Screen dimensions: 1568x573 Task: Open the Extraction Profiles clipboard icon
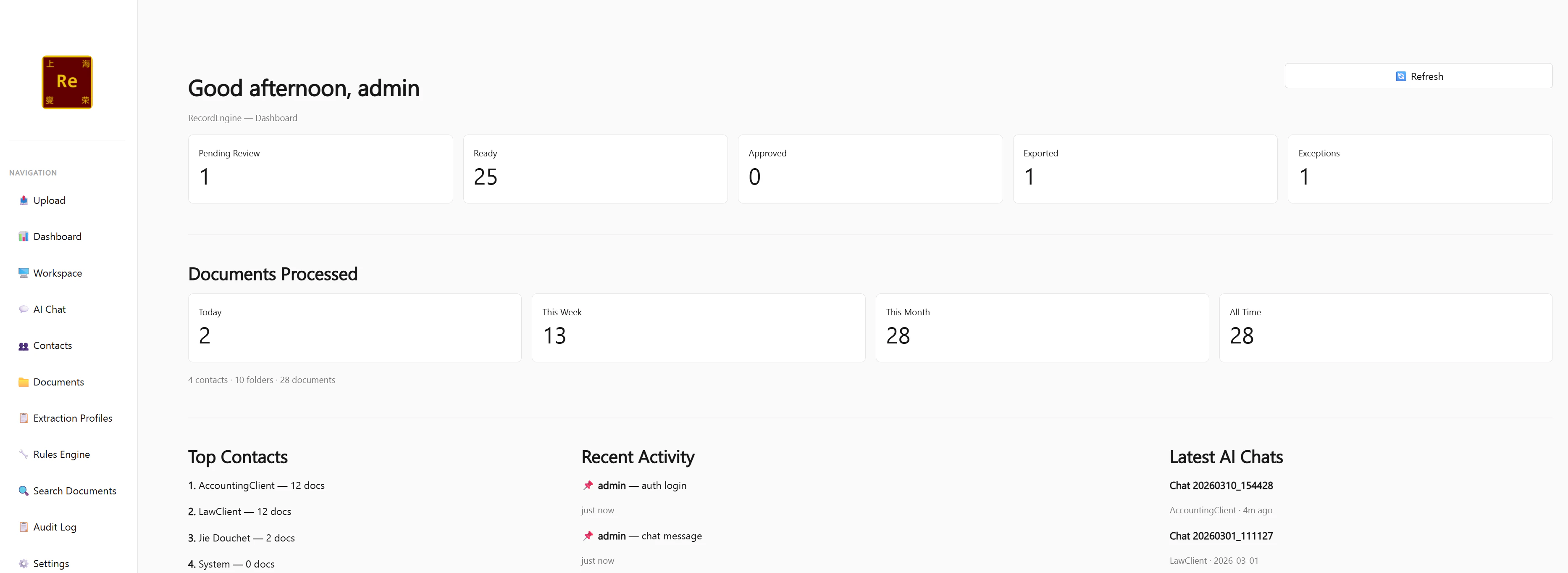click(23, 418)
